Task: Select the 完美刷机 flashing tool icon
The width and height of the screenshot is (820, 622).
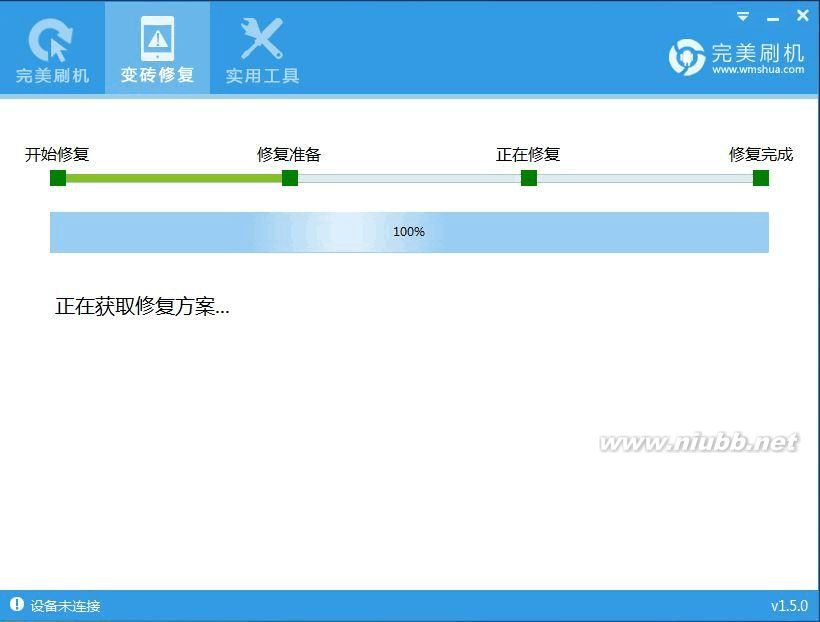Action: tap(50, 40)
